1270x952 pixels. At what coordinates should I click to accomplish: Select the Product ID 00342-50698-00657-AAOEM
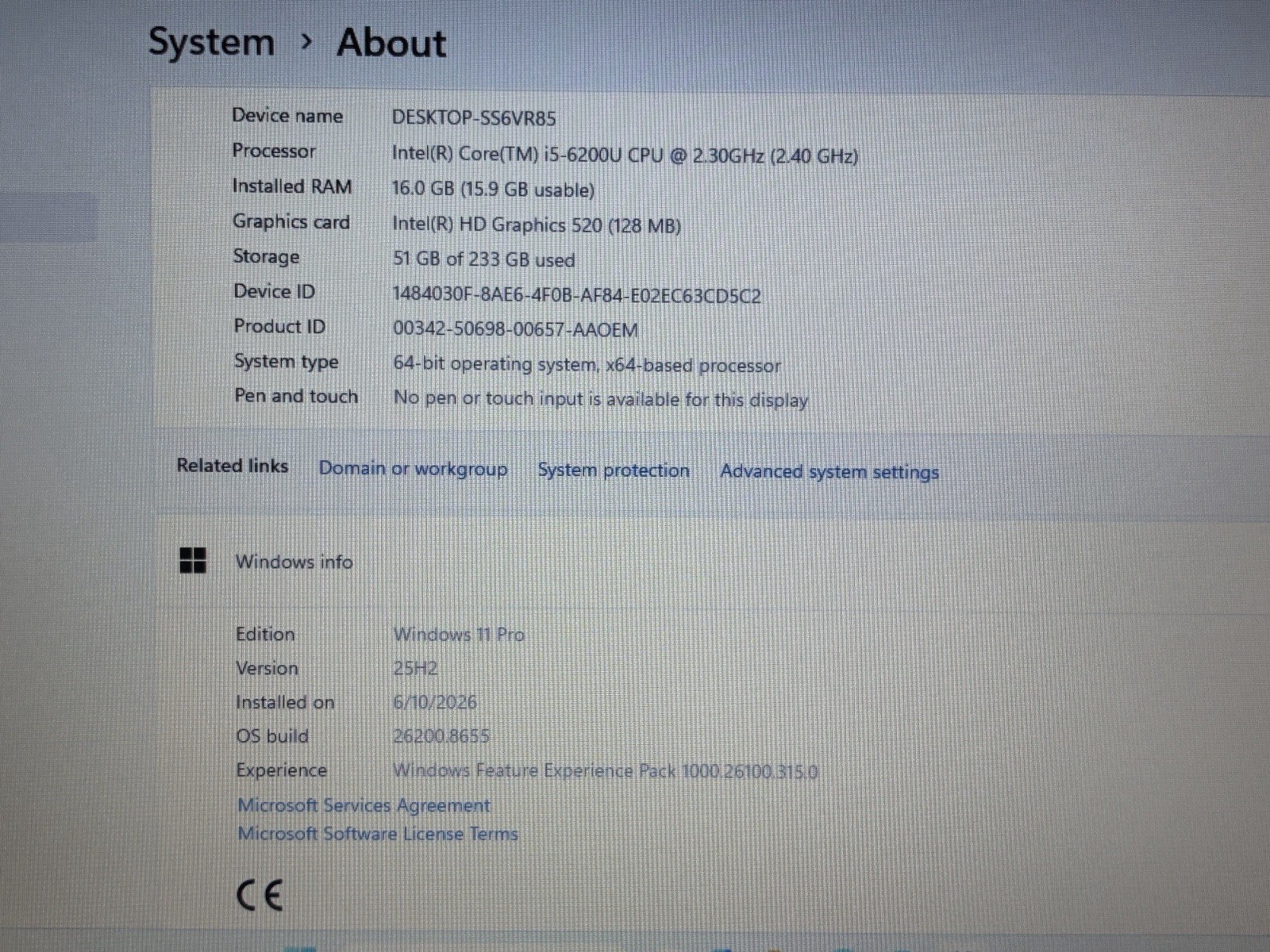pos(515,329)
